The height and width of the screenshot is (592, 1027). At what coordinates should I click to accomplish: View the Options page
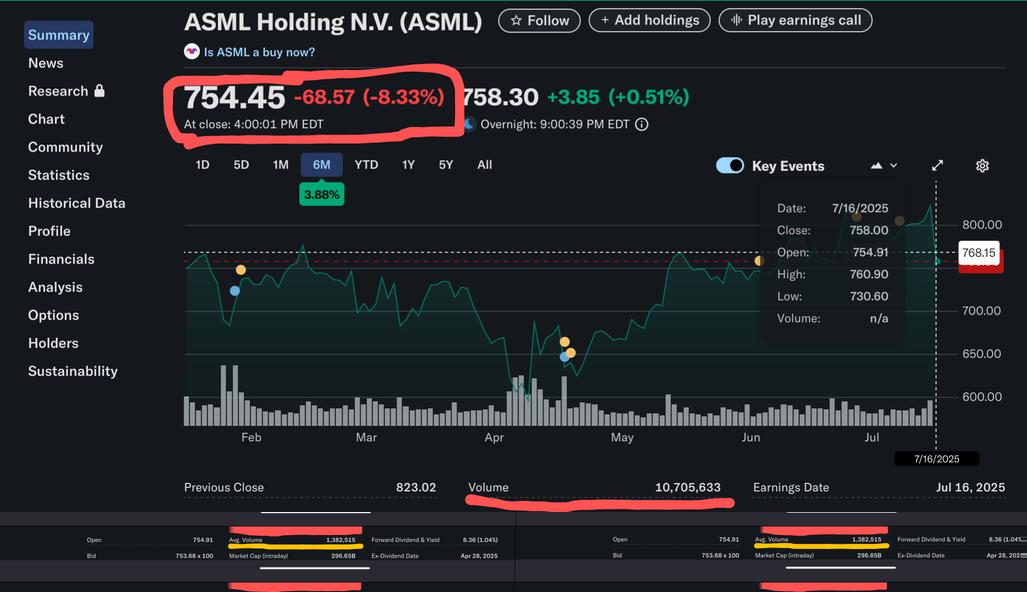[x=54, y=315]
